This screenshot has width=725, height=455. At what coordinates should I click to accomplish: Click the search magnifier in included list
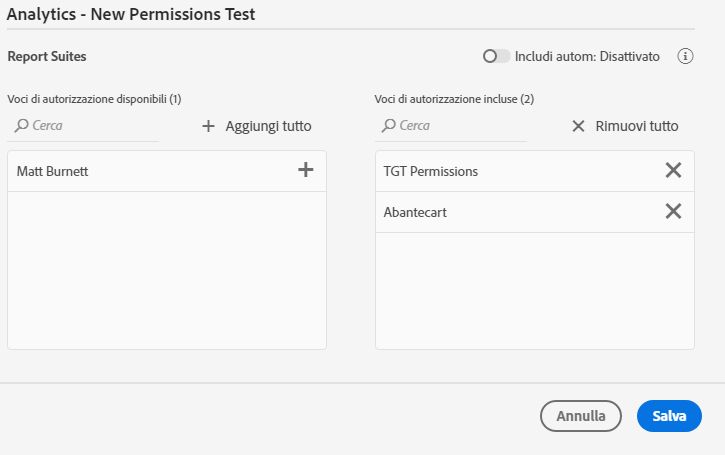[388, 126]
